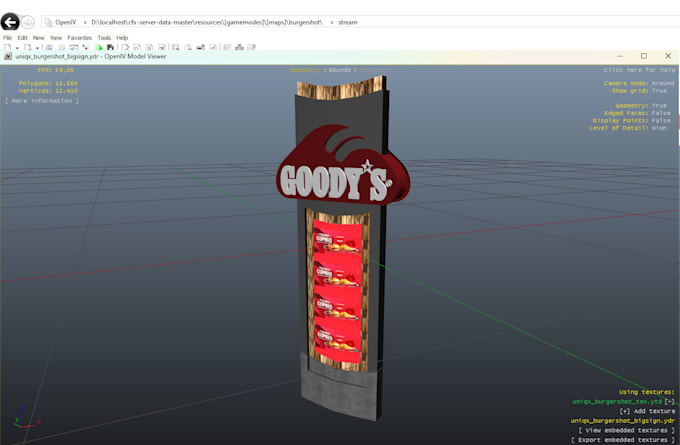Click [+] Add texture
The height and width of the screenshot is (445, 680).
[647, 411]
